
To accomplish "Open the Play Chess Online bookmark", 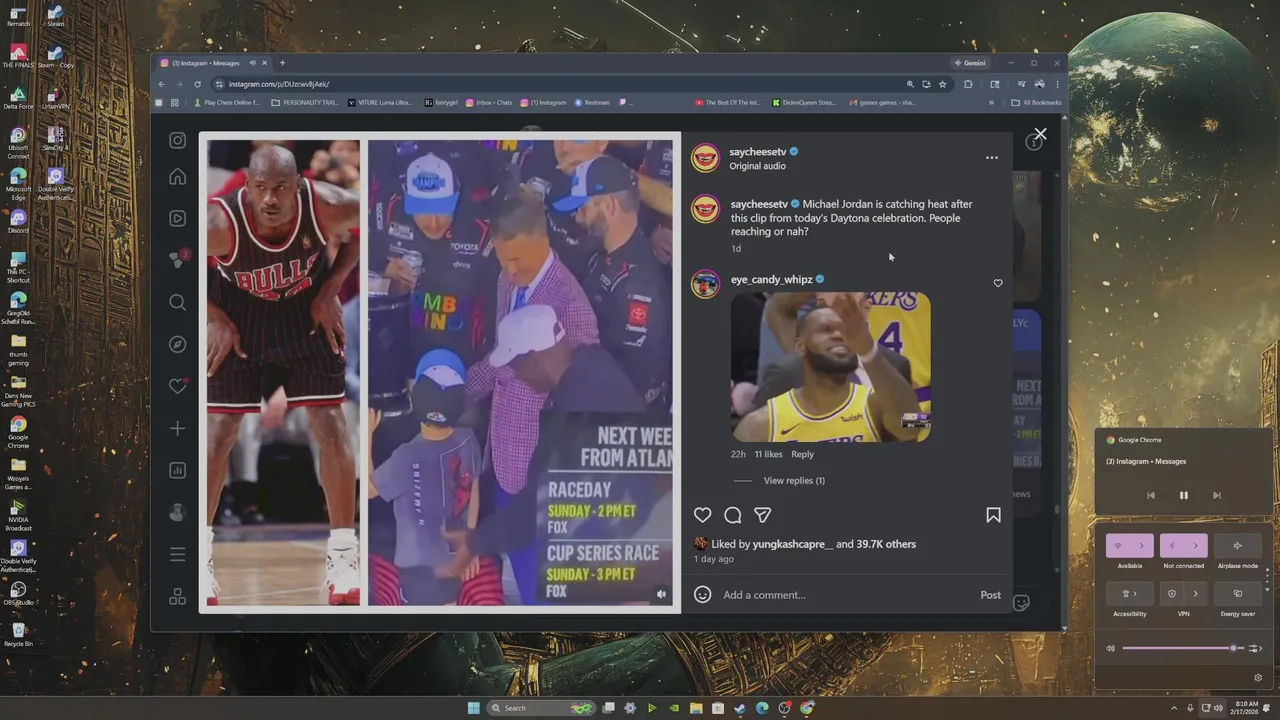I will click(x=226, y=102).
